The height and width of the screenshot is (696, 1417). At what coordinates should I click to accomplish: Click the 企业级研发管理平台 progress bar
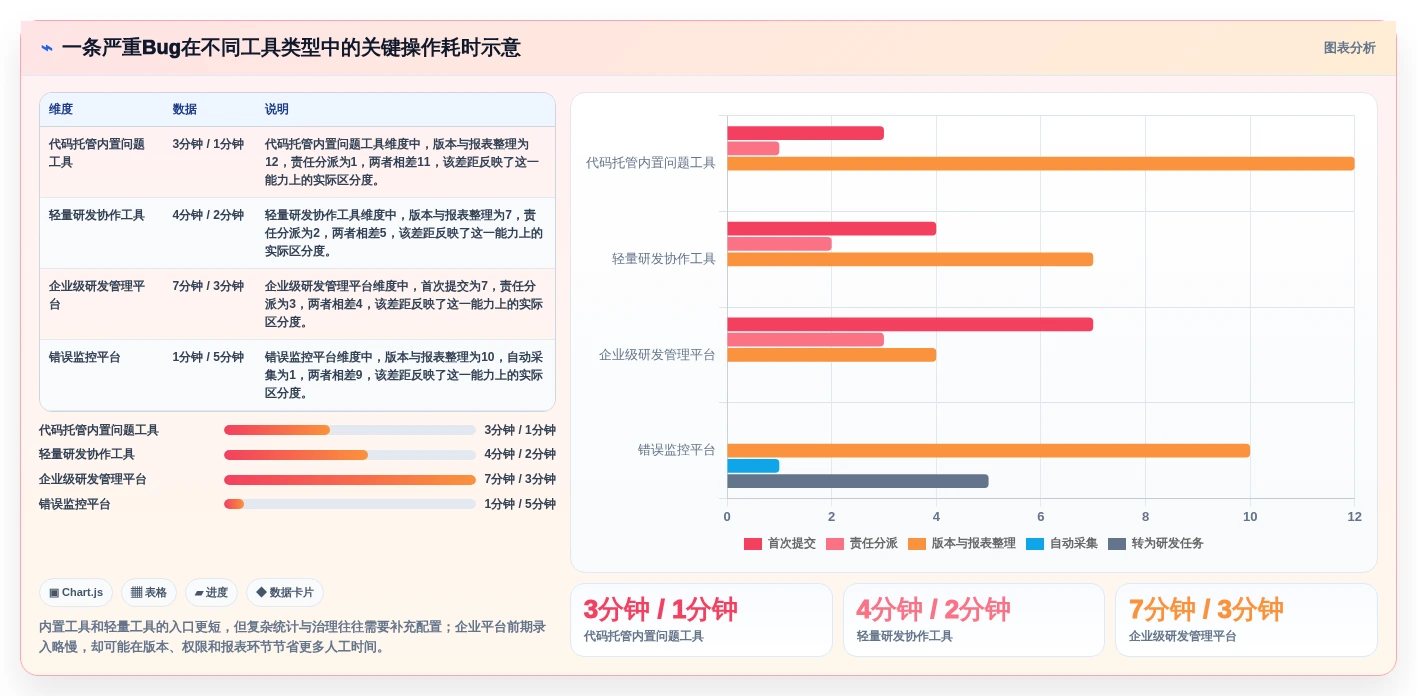350,480
